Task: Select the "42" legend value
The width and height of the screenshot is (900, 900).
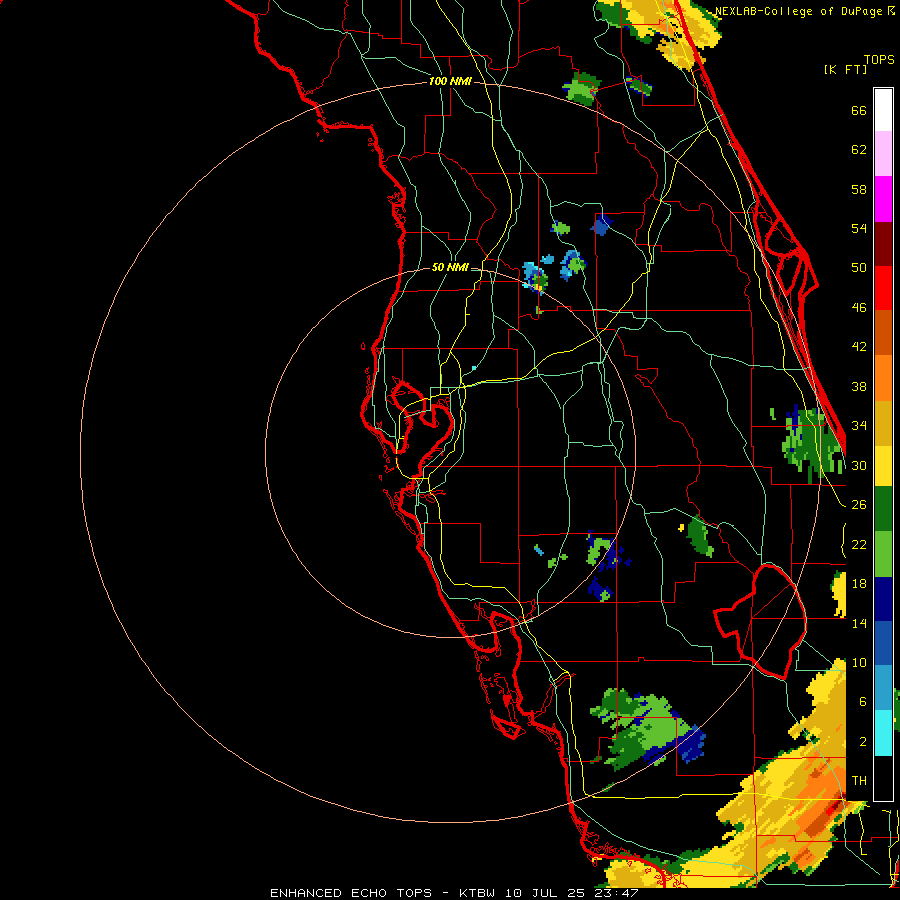Action: [x=859, y=347]
